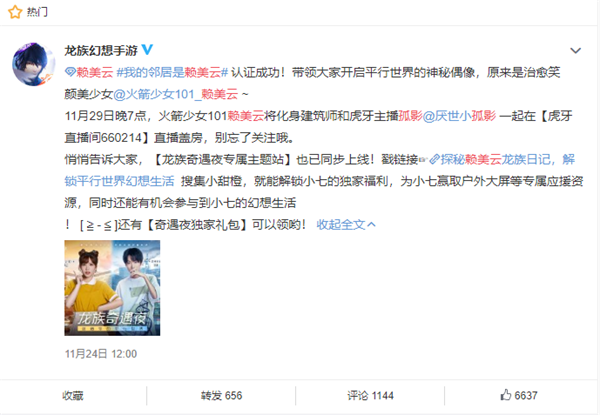This screenshot has width=600, height=415.
Task: Open the 赖美云 super-topic diamond icon
Action: click(70, 72)
